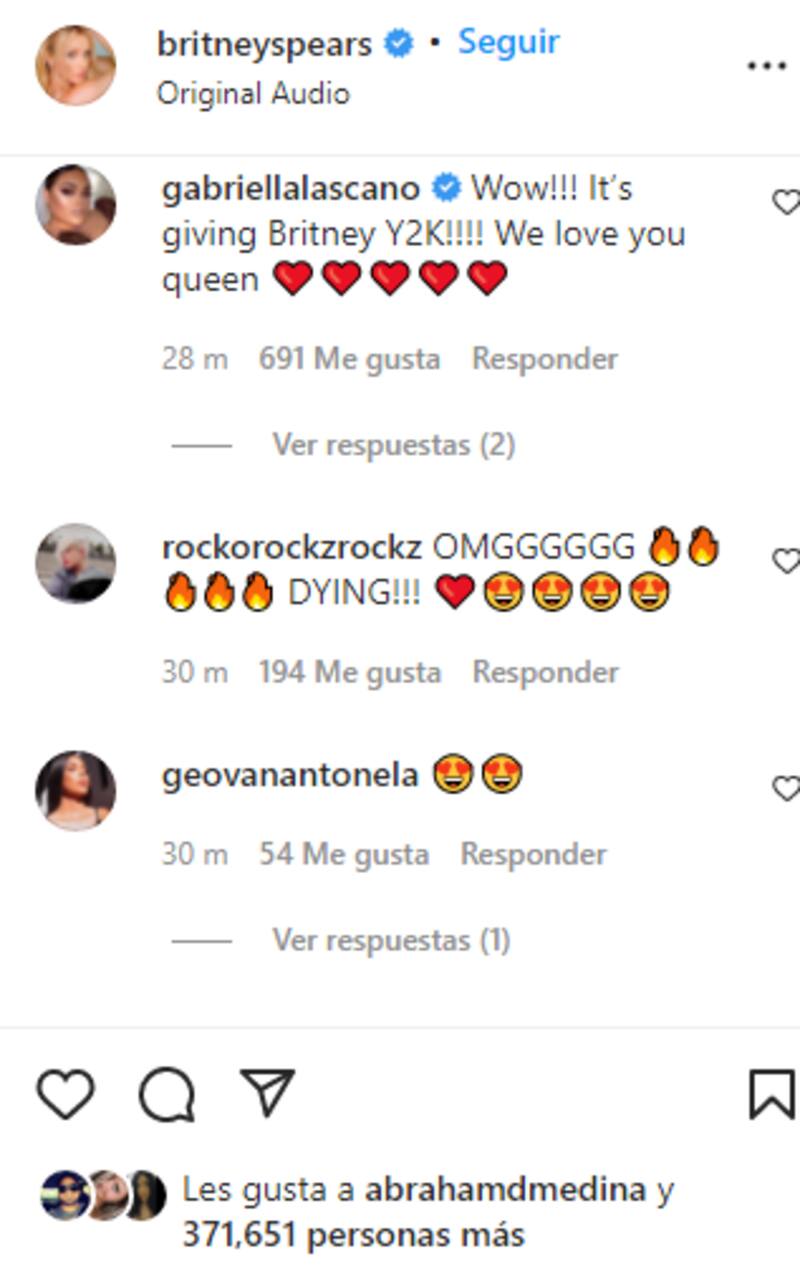Reply to geovanantonela's comment
Image resolution: width=800 pixels, height=1274 pixels.
(533, 854)
